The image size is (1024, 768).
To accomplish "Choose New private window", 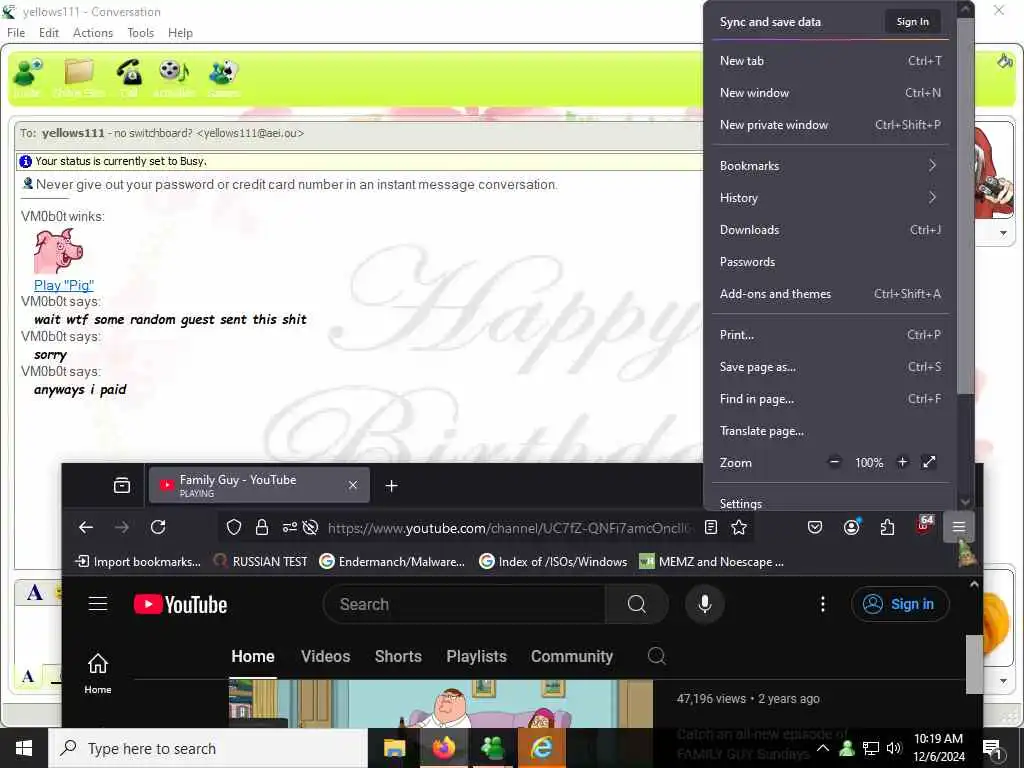I will [x=829, y=125].
